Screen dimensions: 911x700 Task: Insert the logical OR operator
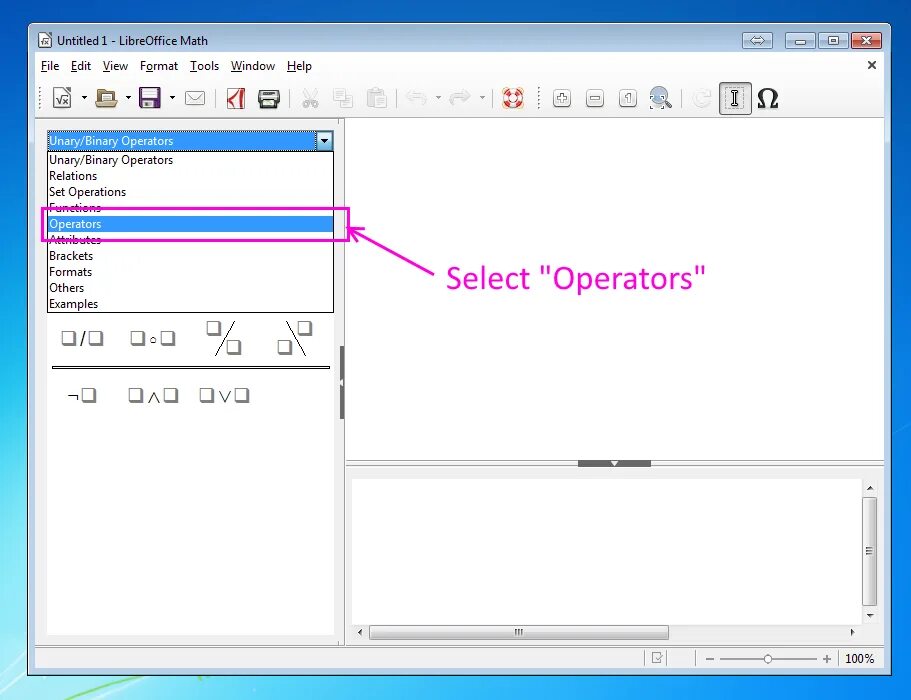click(224, 396)
